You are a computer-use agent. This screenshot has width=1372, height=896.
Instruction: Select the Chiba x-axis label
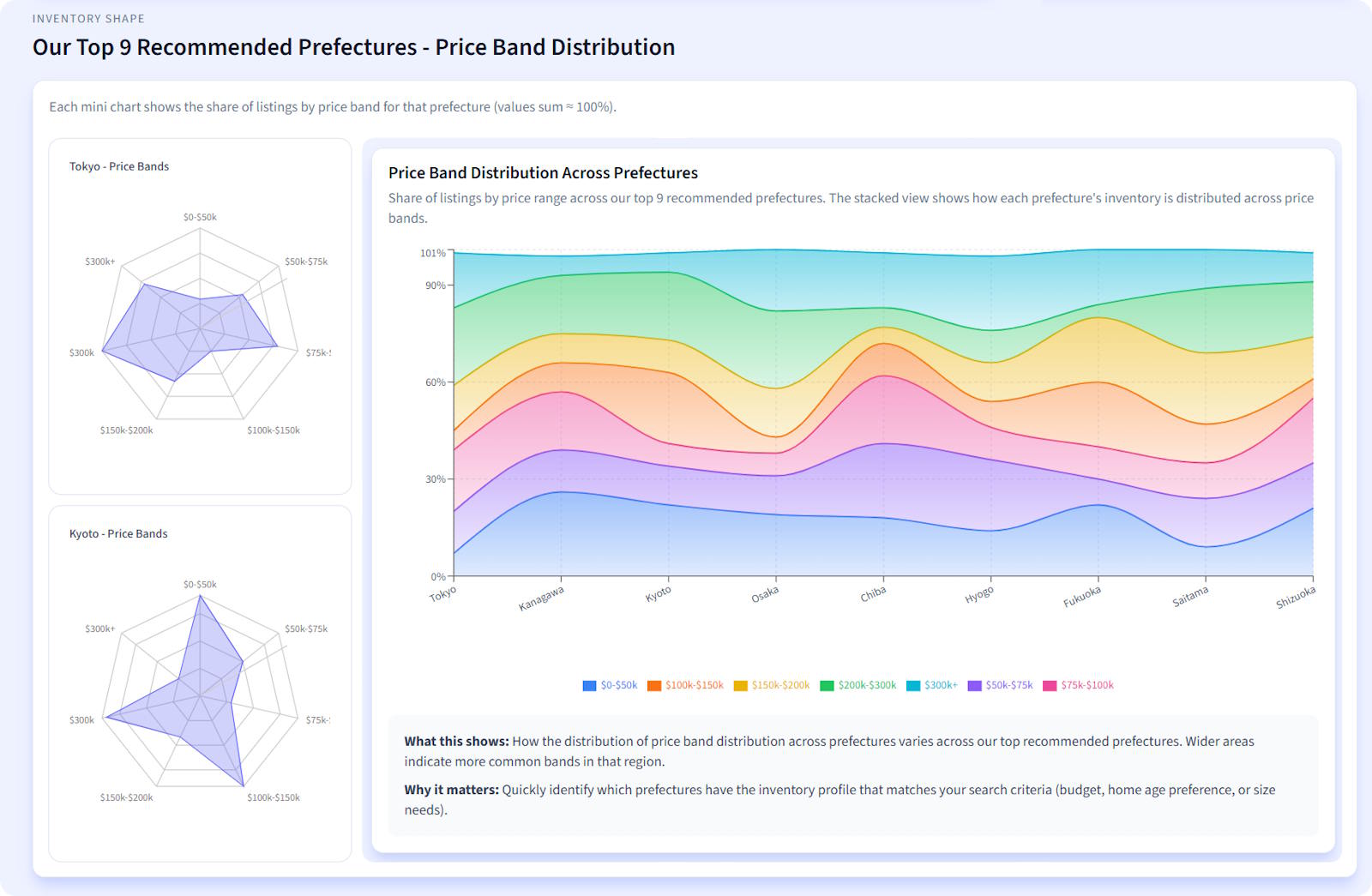[x=873, y=593]
